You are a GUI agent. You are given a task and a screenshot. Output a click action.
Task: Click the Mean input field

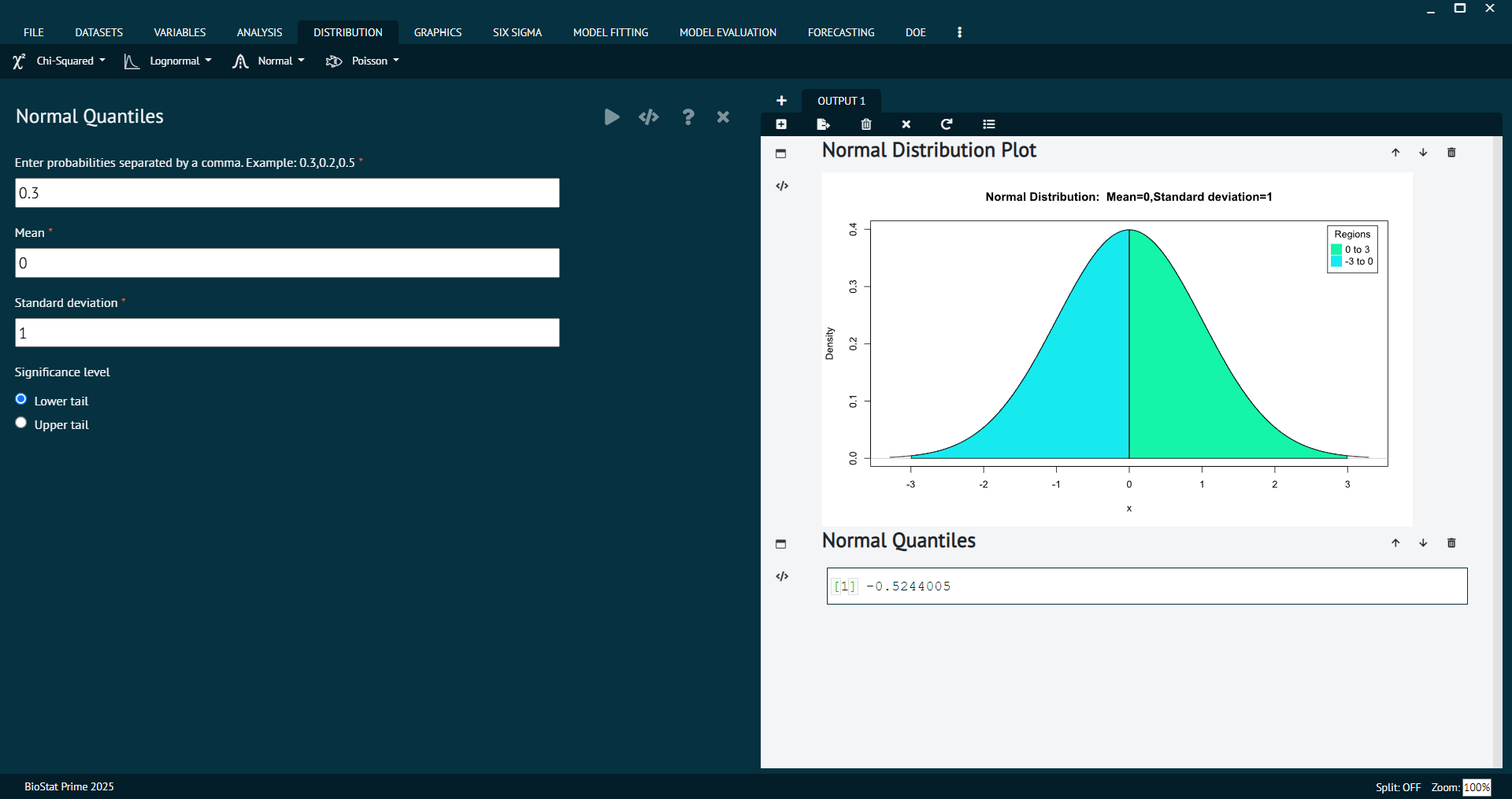[287, 263]
